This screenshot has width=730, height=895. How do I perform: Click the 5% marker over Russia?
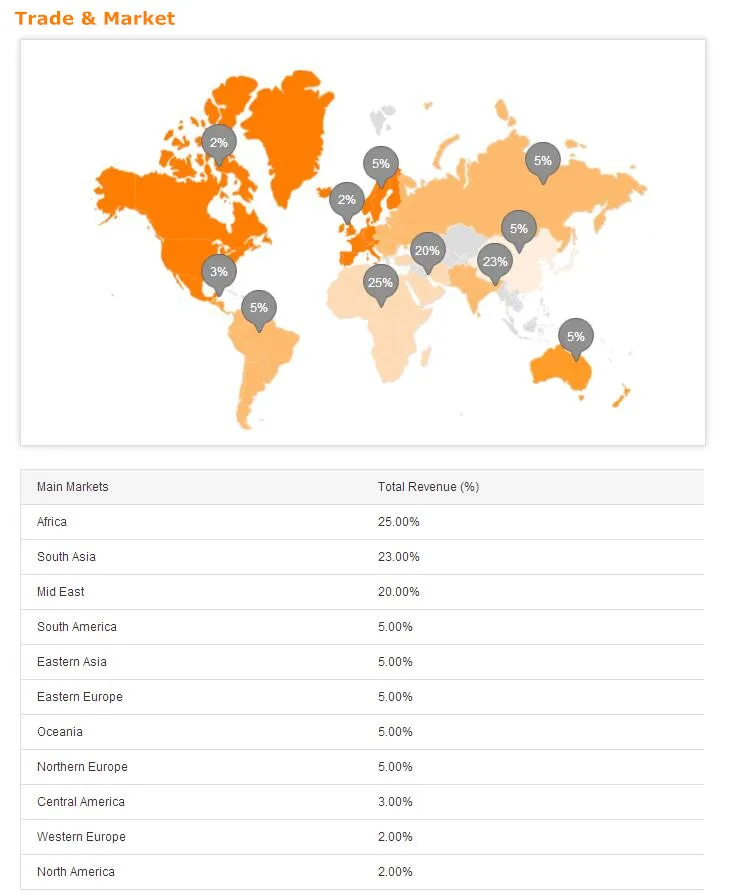point(542,160)
